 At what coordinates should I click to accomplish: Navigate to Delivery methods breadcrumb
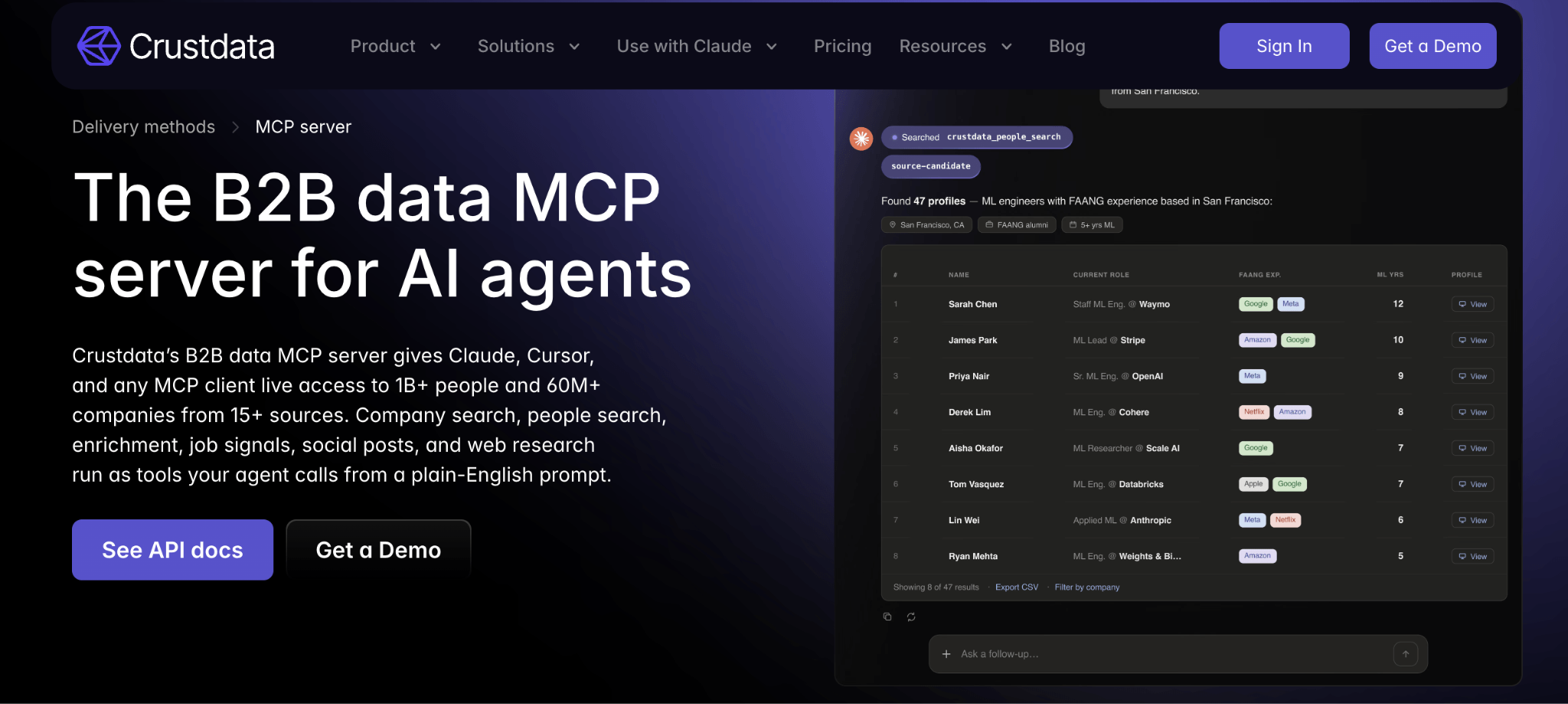pos(143,127)
